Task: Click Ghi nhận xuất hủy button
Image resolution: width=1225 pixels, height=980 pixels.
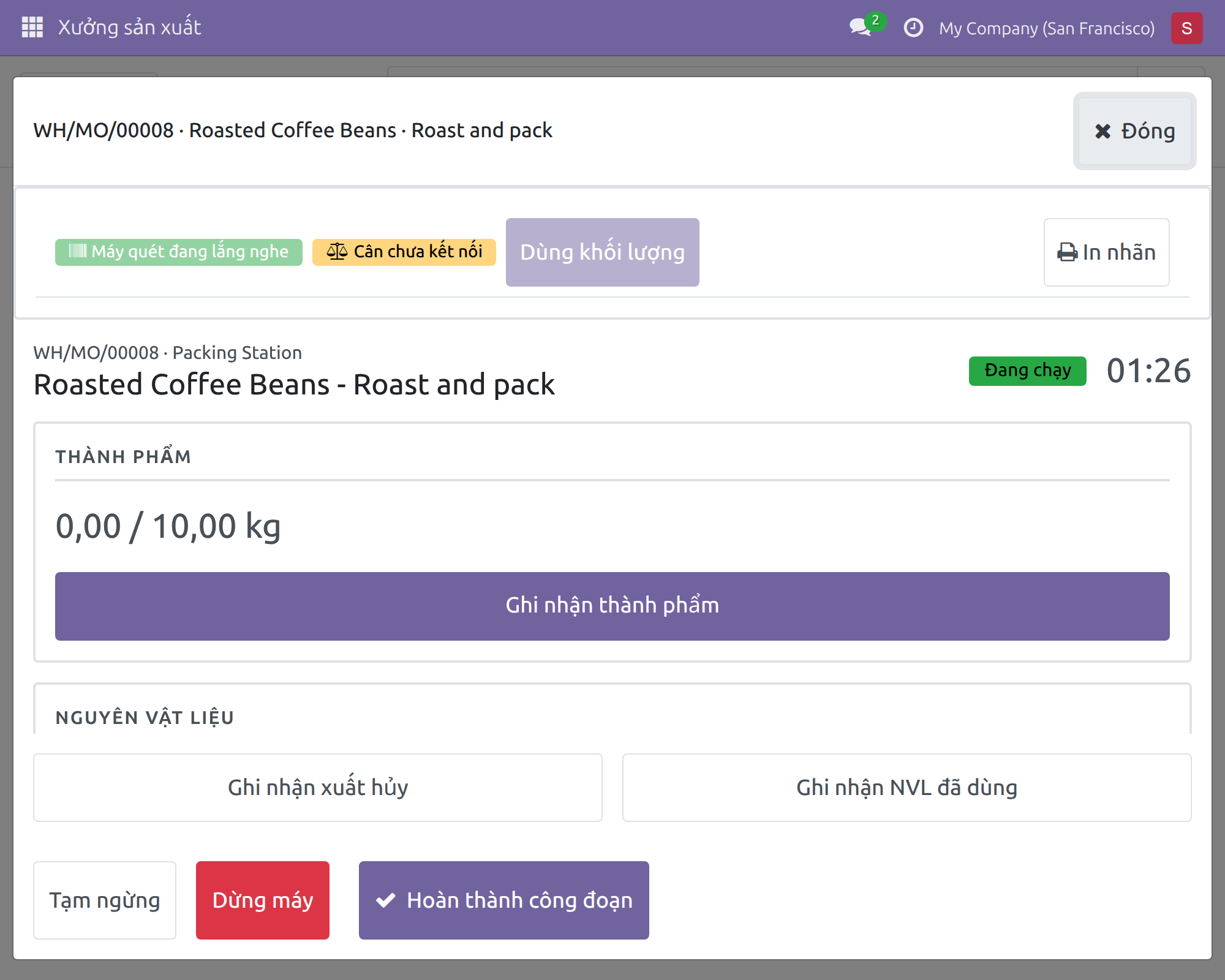Action: point(318,788)
